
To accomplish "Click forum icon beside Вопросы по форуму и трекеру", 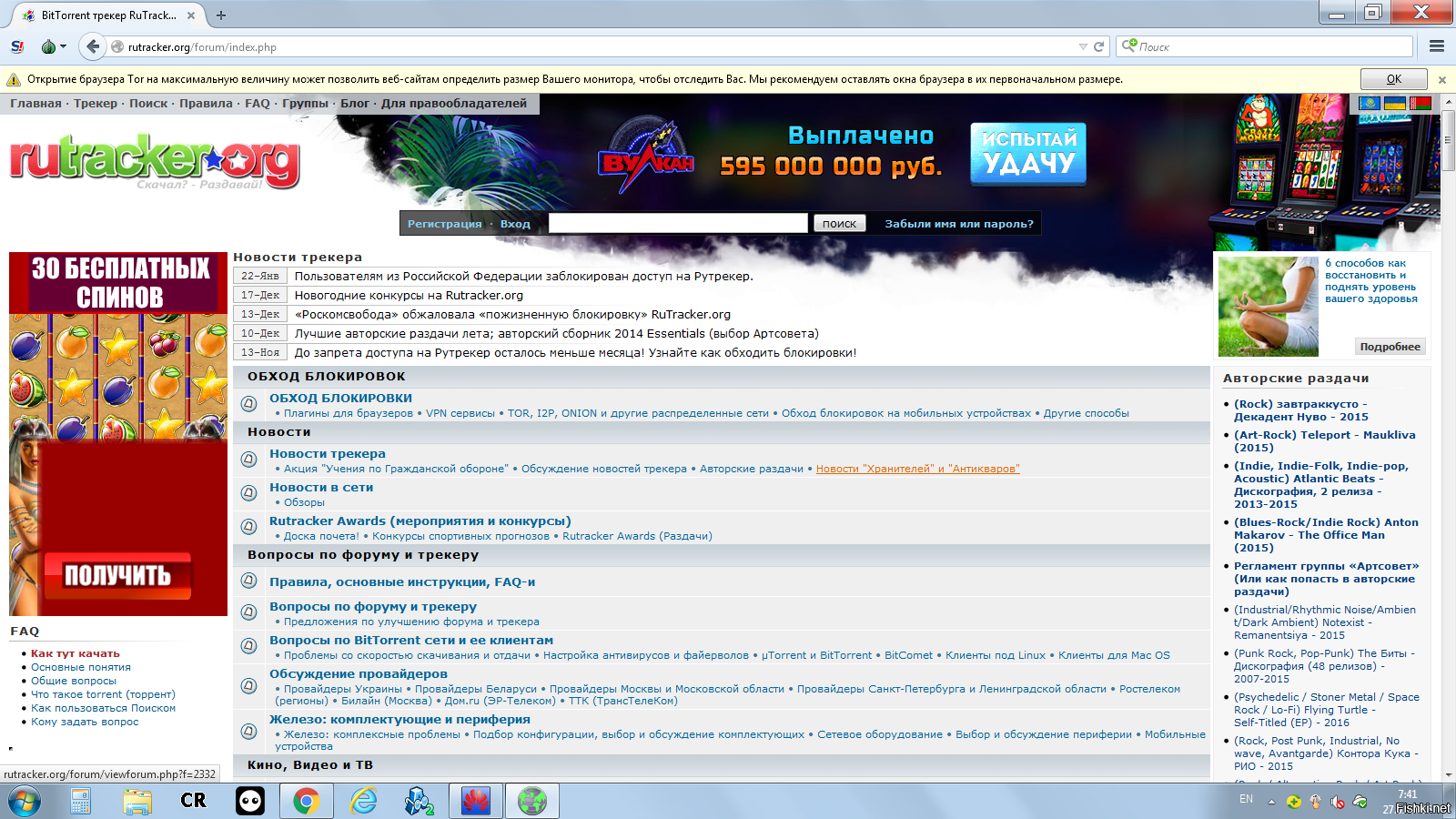I will pos(248,612).
